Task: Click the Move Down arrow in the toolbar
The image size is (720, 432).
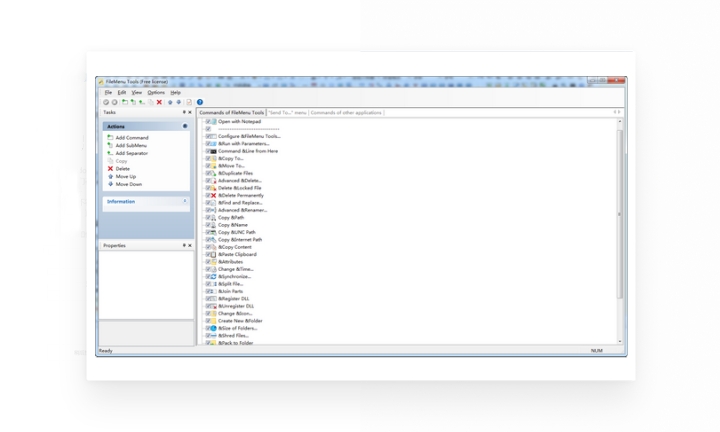Action: [179, 102]
